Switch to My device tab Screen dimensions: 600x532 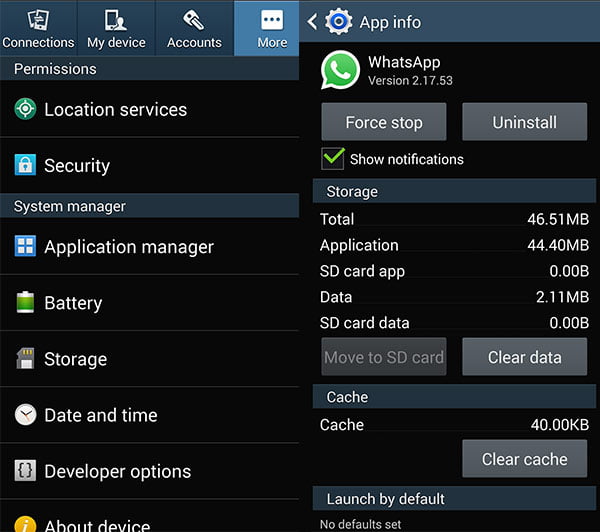(x=116, y=28)
